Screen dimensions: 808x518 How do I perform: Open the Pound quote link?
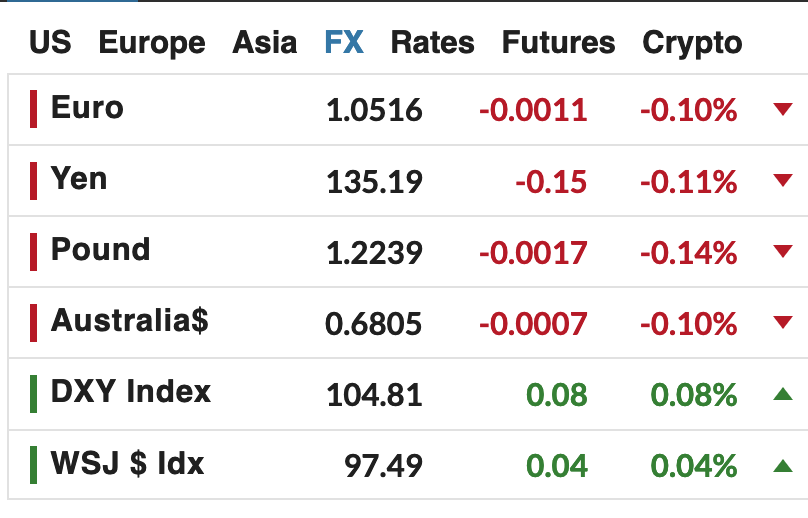tap(100, 249)
